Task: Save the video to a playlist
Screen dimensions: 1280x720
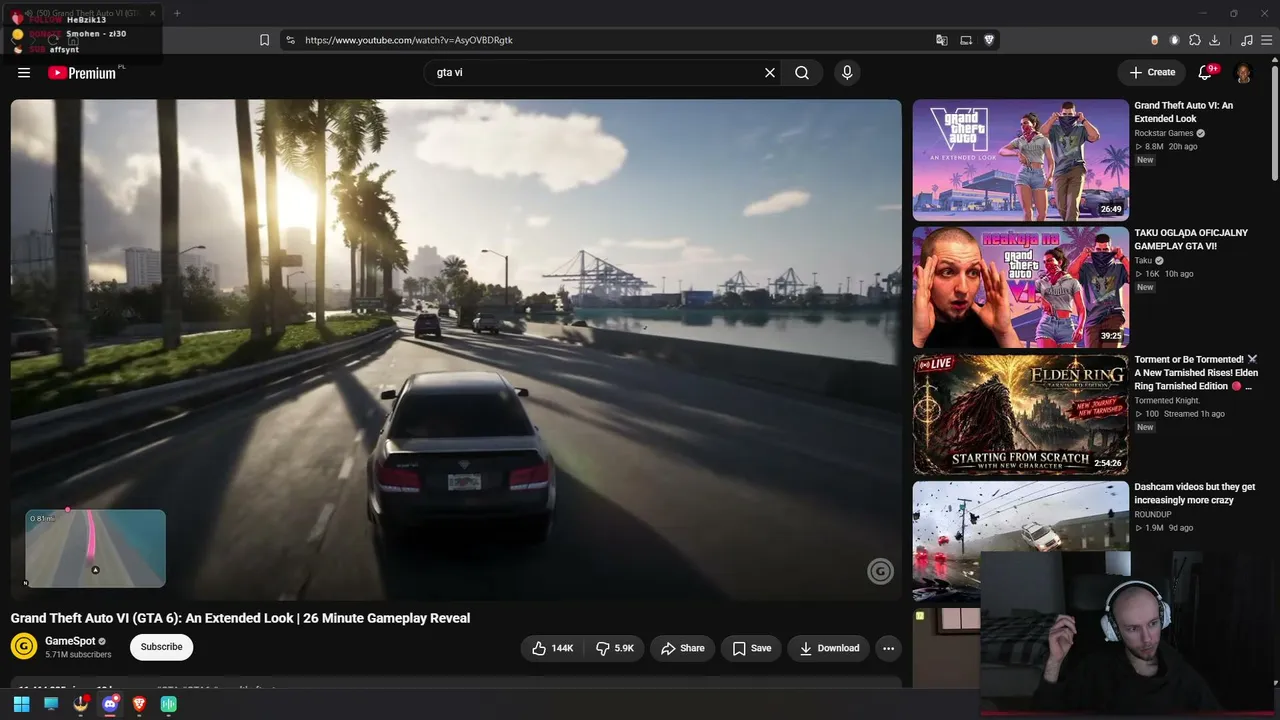Action: (752, 648)
